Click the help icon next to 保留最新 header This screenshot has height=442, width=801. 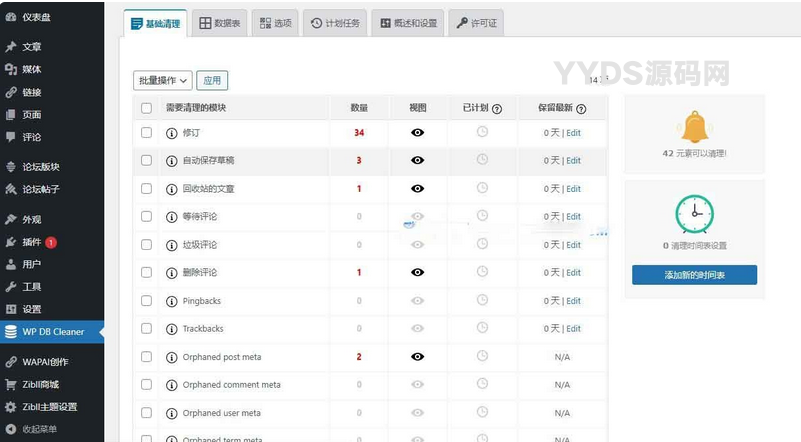[581, 108]
